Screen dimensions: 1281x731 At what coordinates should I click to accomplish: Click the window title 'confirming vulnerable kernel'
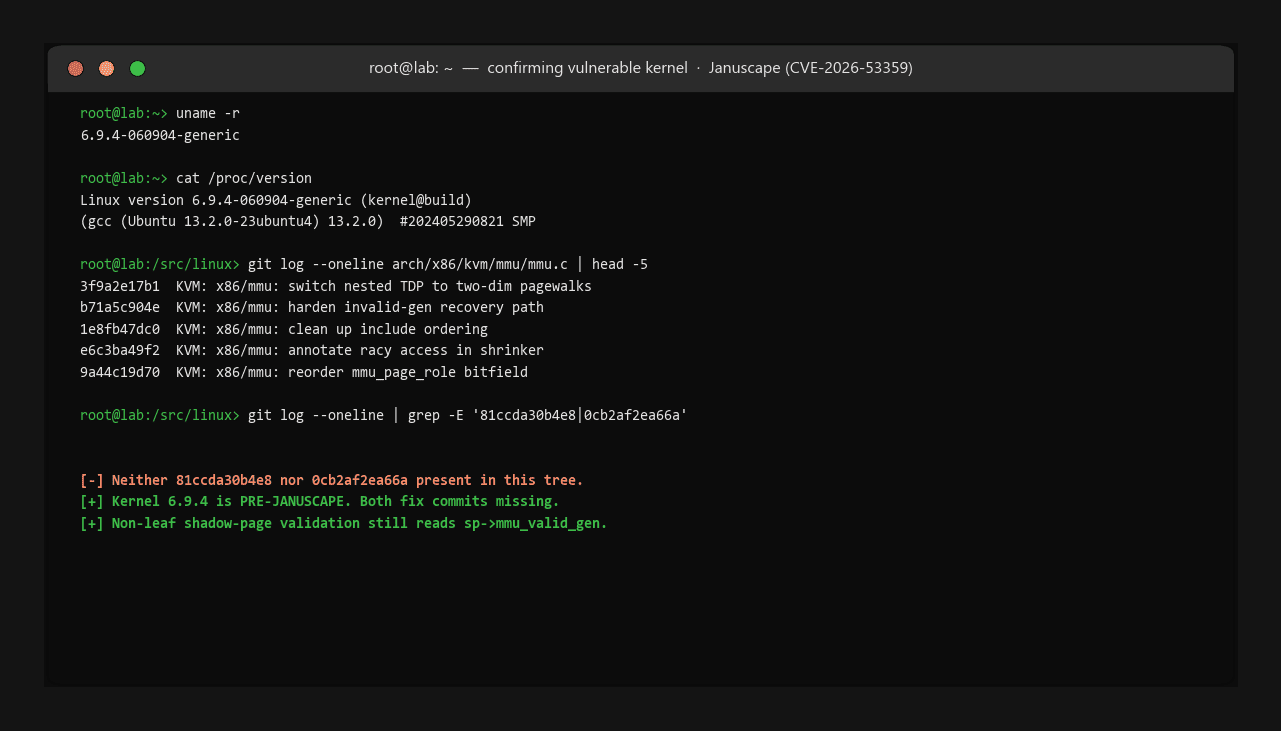[587, 68]
